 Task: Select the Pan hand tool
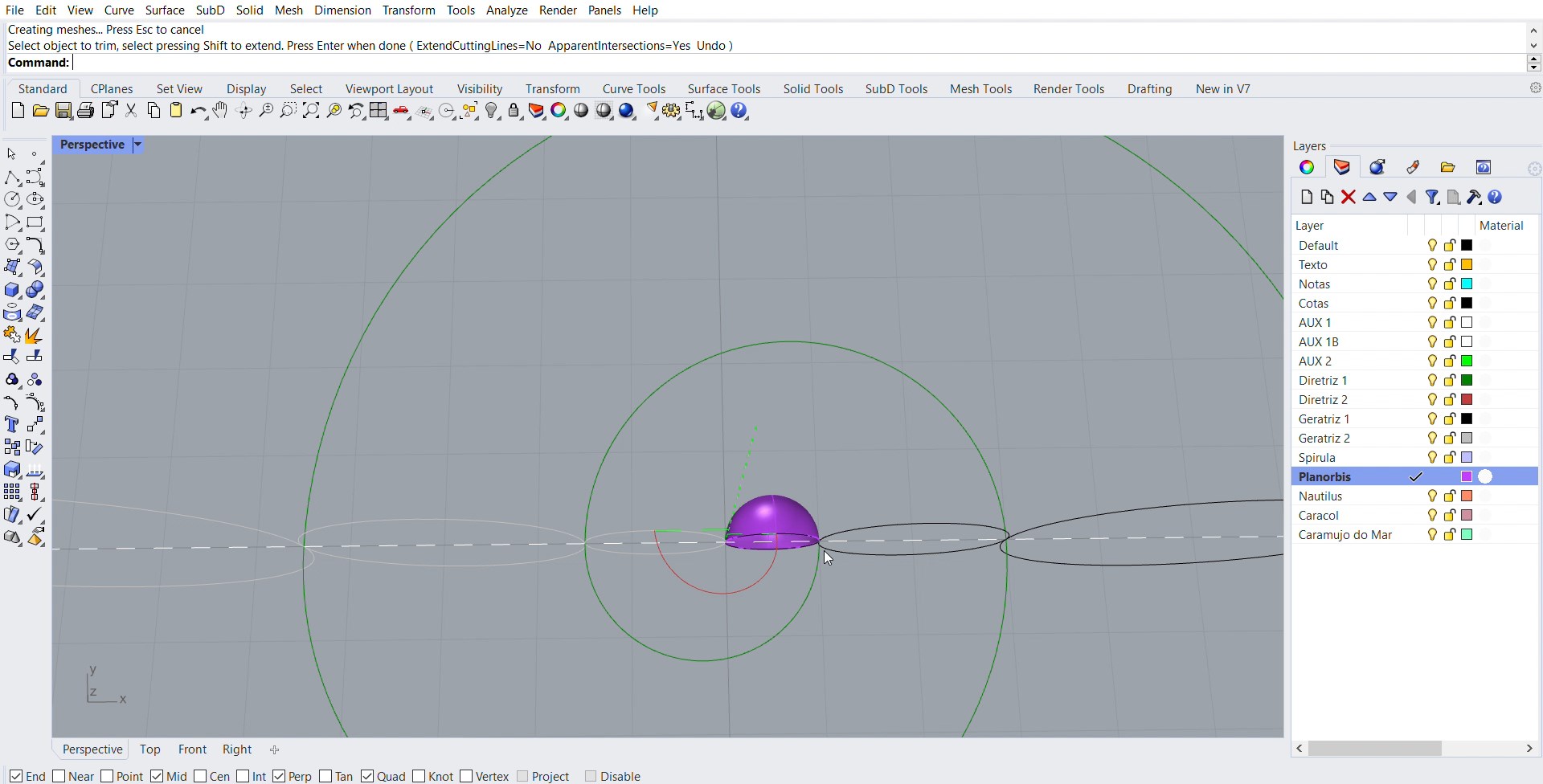[220, 111]
